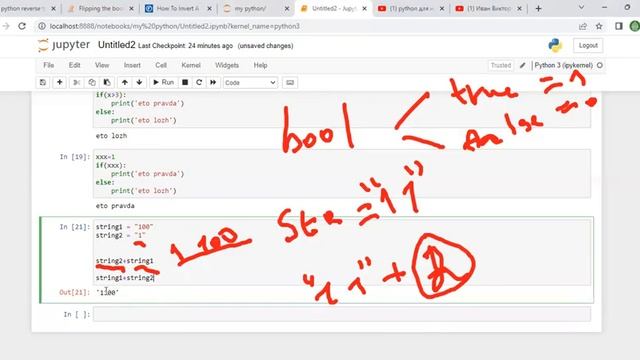Restart kernel and run all cells icon
Screen dimensions: 640x360
213,82
